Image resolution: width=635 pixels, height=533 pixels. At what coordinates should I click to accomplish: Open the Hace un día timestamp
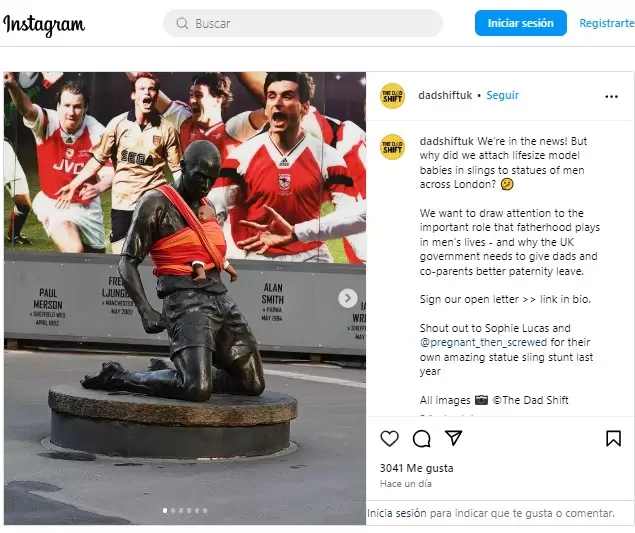click(406, 484)
